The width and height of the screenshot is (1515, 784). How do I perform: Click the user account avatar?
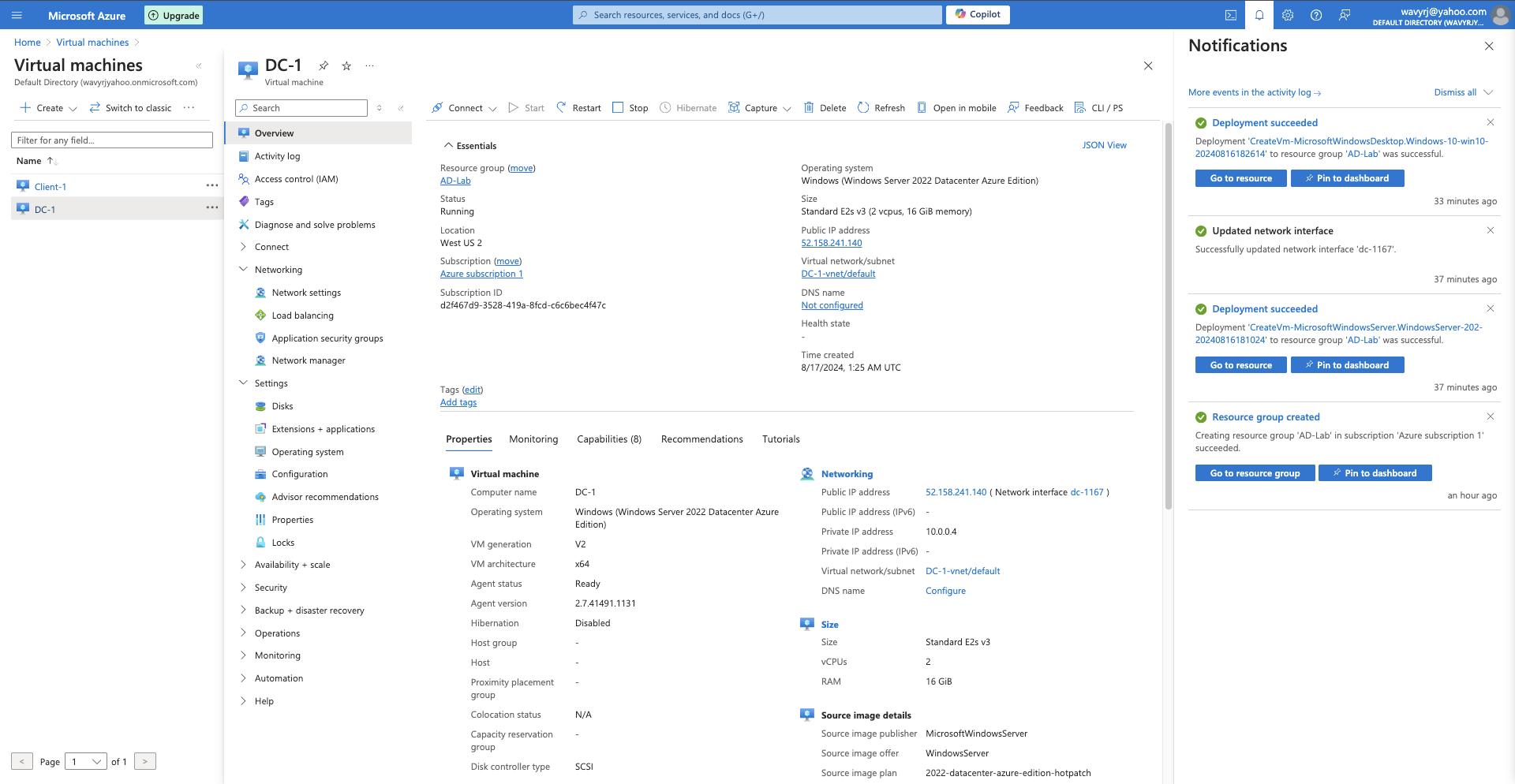(1501, 15)
